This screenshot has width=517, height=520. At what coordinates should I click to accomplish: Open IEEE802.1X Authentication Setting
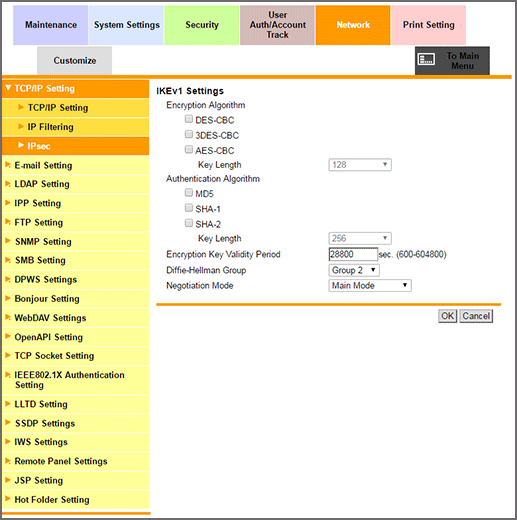75,380
